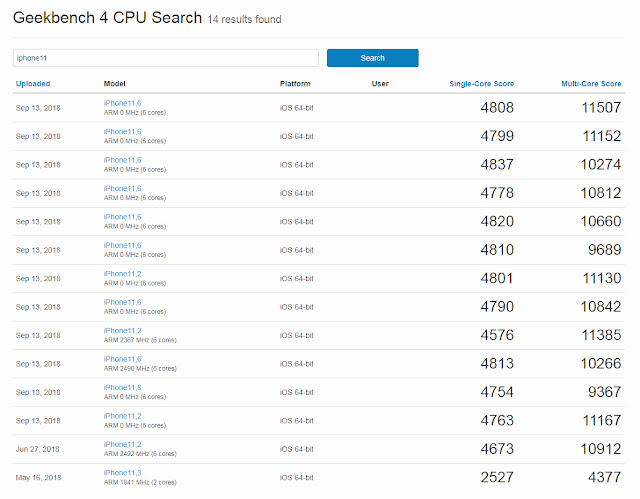The image size is (640, 499).
Task: Sort results by the Uploaded column header
Action: pos(33,84)
